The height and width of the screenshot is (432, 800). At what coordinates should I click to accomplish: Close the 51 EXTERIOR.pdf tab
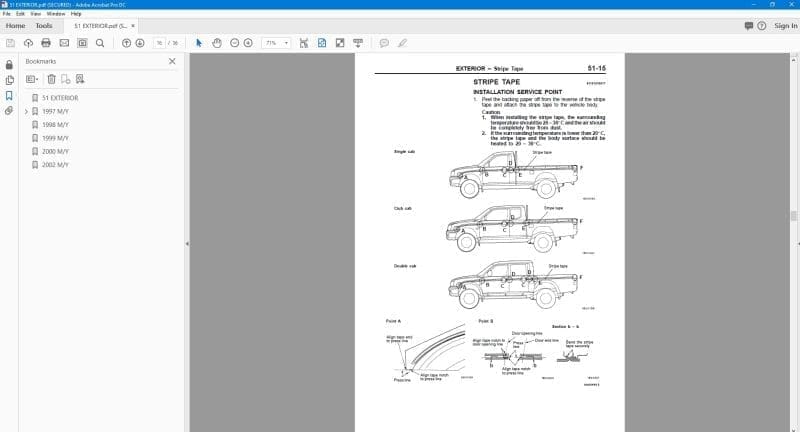coord(133,26)
